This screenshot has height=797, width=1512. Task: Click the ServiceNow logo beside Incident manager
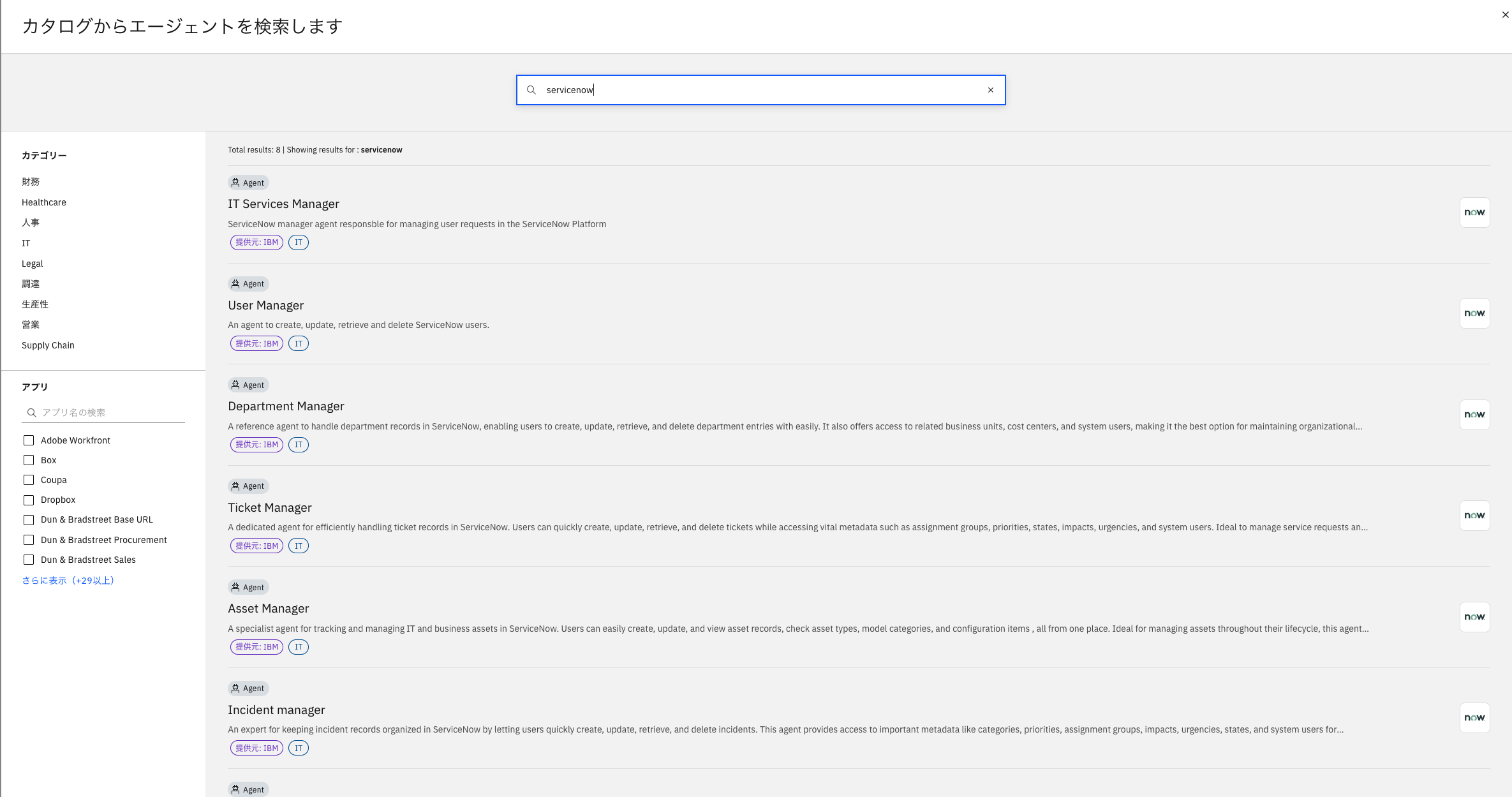pos(1474,718)
